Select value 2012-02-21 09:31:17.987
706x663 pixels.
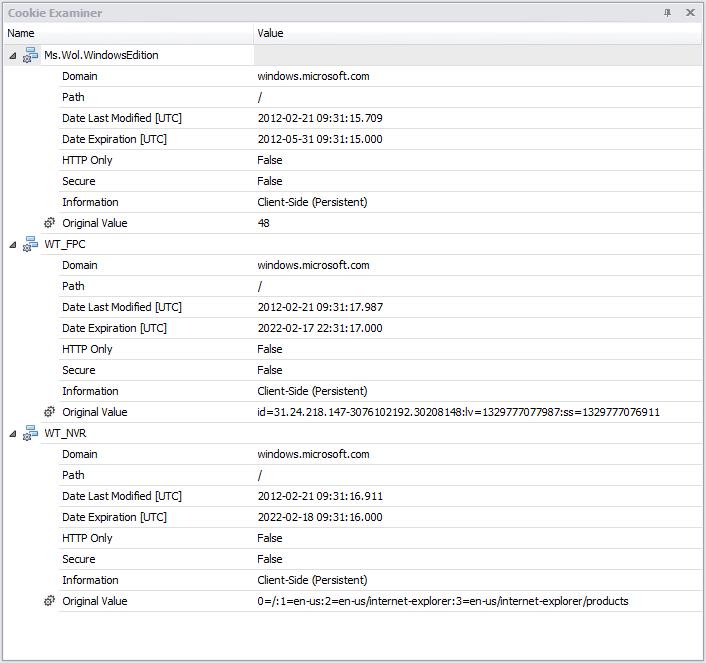[x=320, y=307]
